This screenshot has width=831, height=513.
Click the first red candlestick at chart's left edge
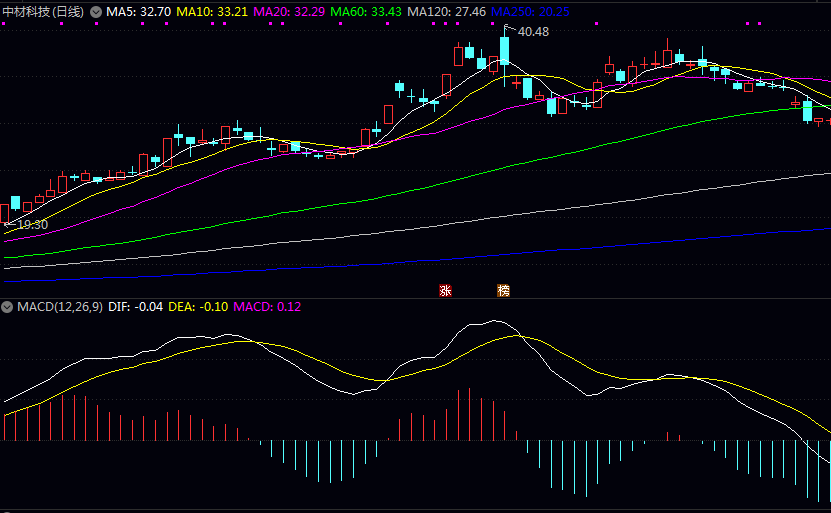tap(4, 213)
